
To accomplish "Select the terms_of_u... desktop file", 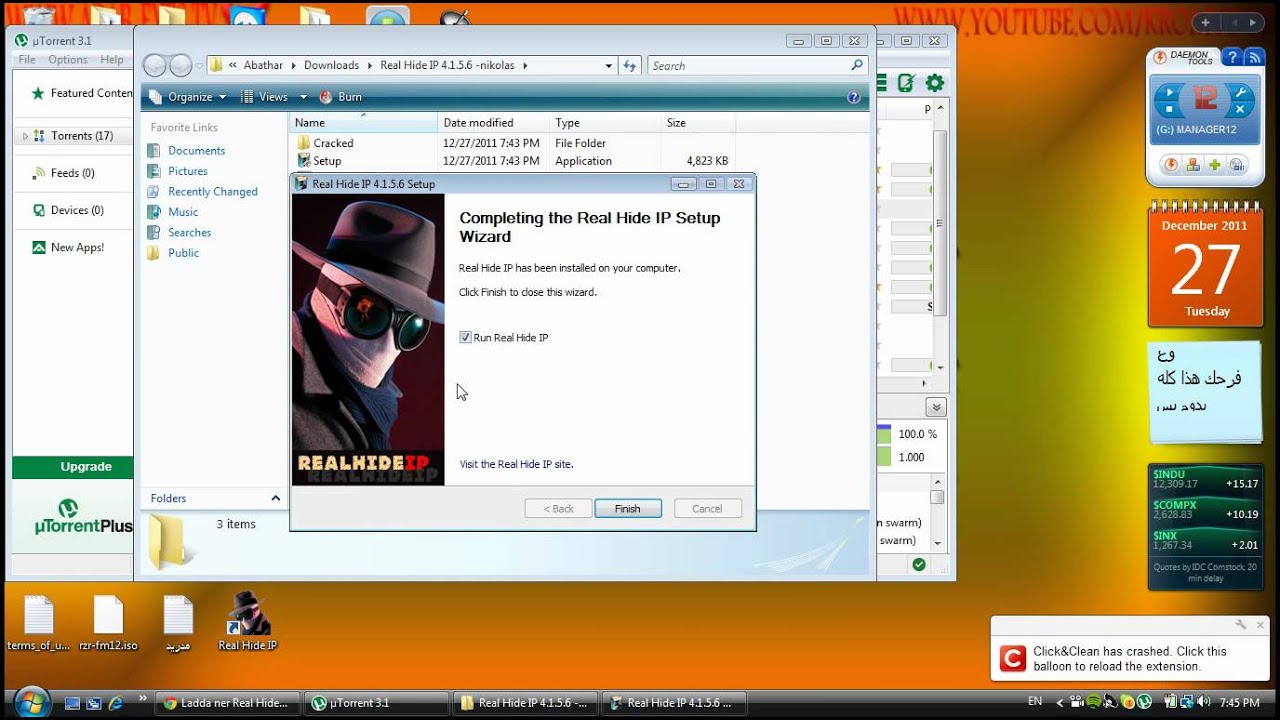I will pos(38,624).
